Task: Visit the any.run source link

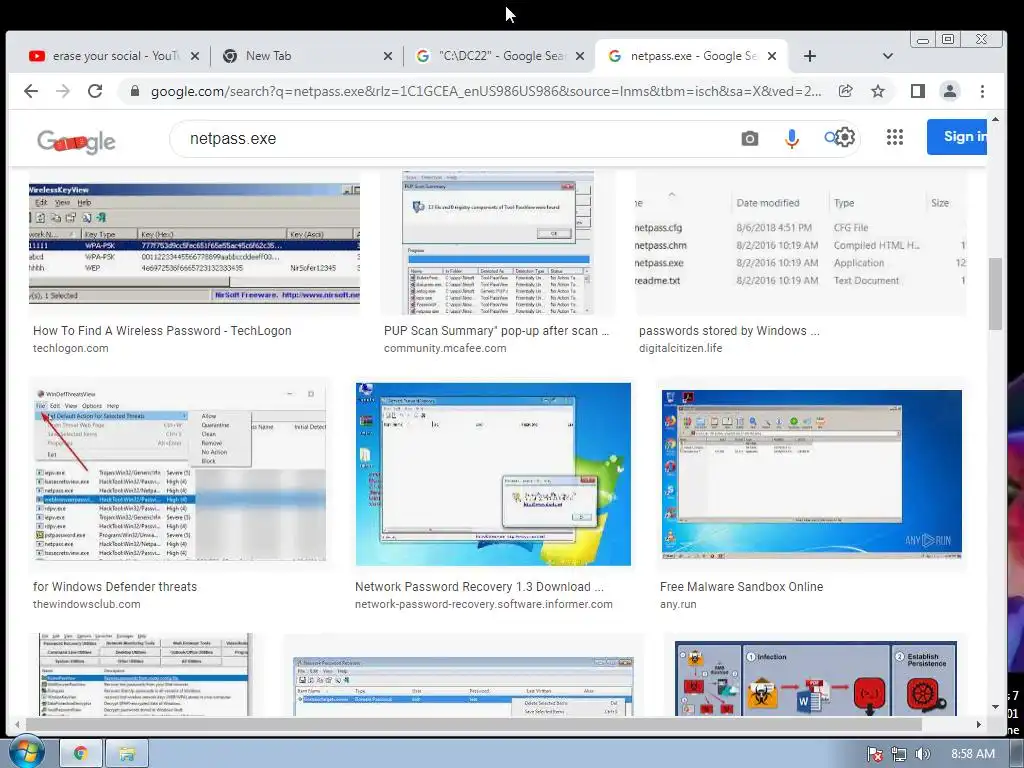Action: (678, 604)
